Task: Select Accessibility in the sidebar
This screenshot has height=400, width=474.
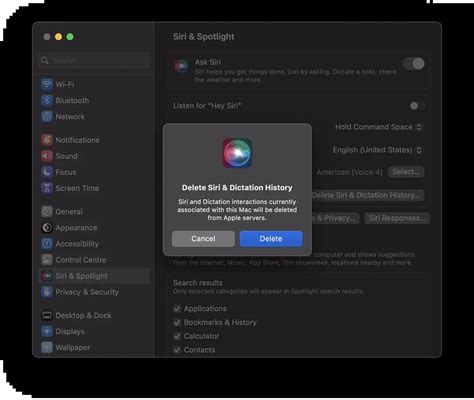Action: [94, 244]
